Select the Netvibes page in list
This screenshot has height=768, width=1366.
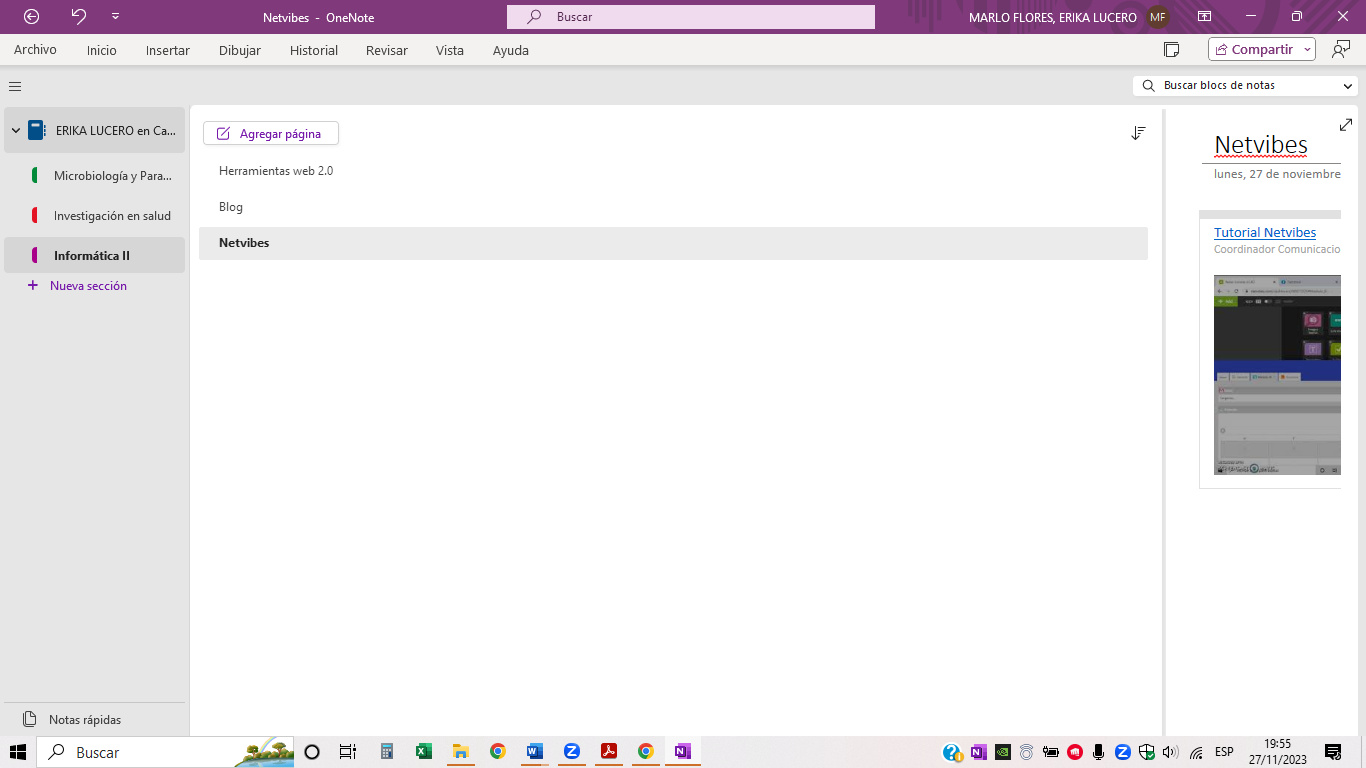coord(673,243)
